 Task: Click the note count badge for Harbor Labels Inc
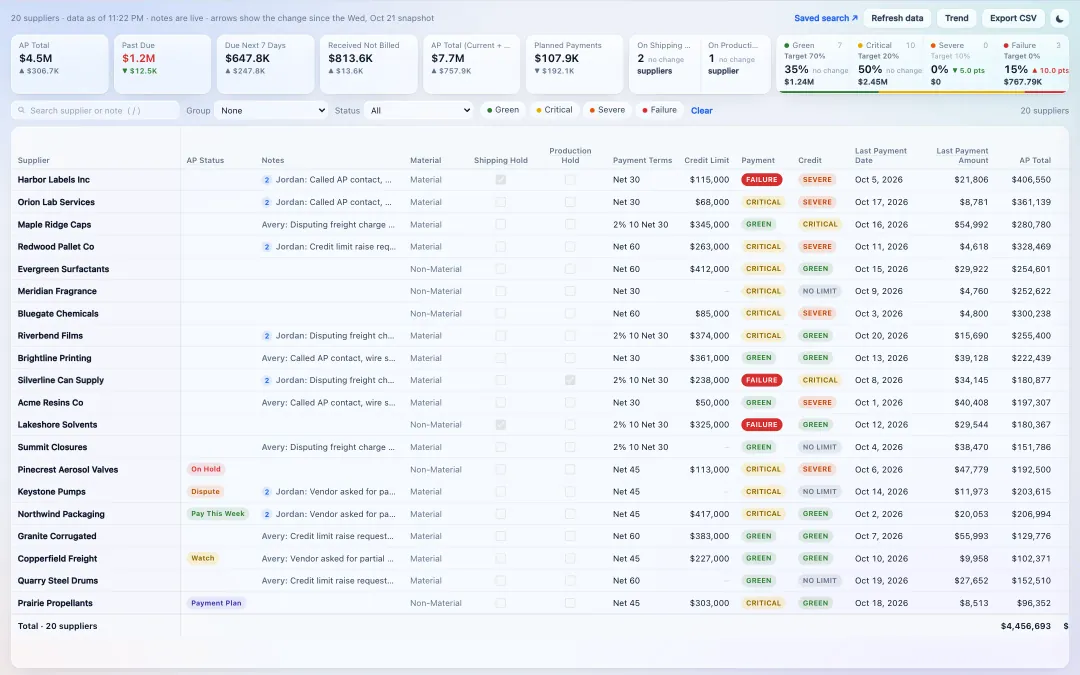tap(267, 180)
